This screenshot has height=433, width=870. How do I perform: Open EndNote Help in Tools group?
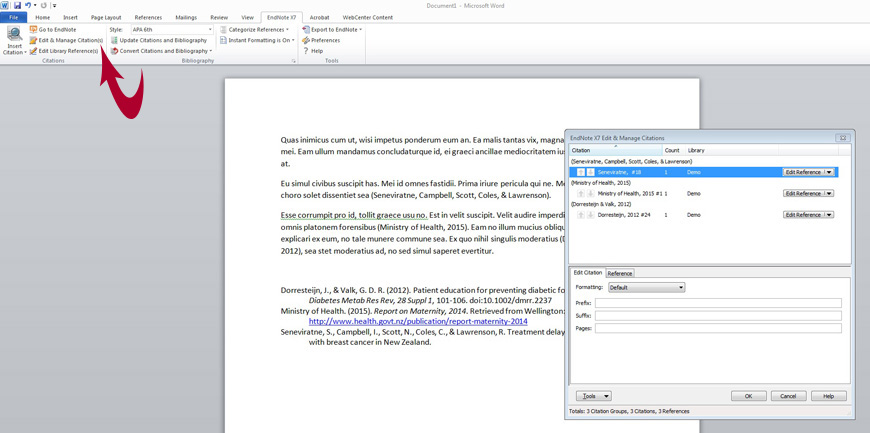pyautogui.click(x=313, y=51)
